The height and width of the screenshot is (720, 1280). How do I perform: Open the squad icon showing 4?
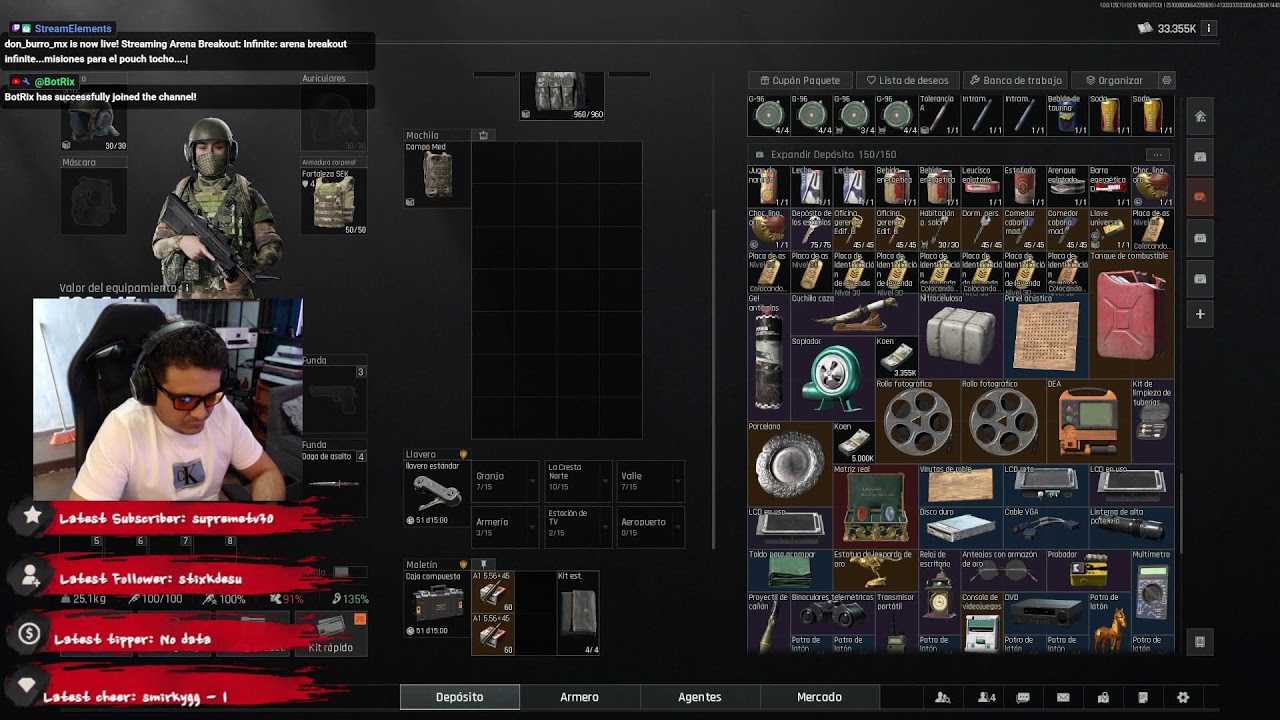point(986,697)
